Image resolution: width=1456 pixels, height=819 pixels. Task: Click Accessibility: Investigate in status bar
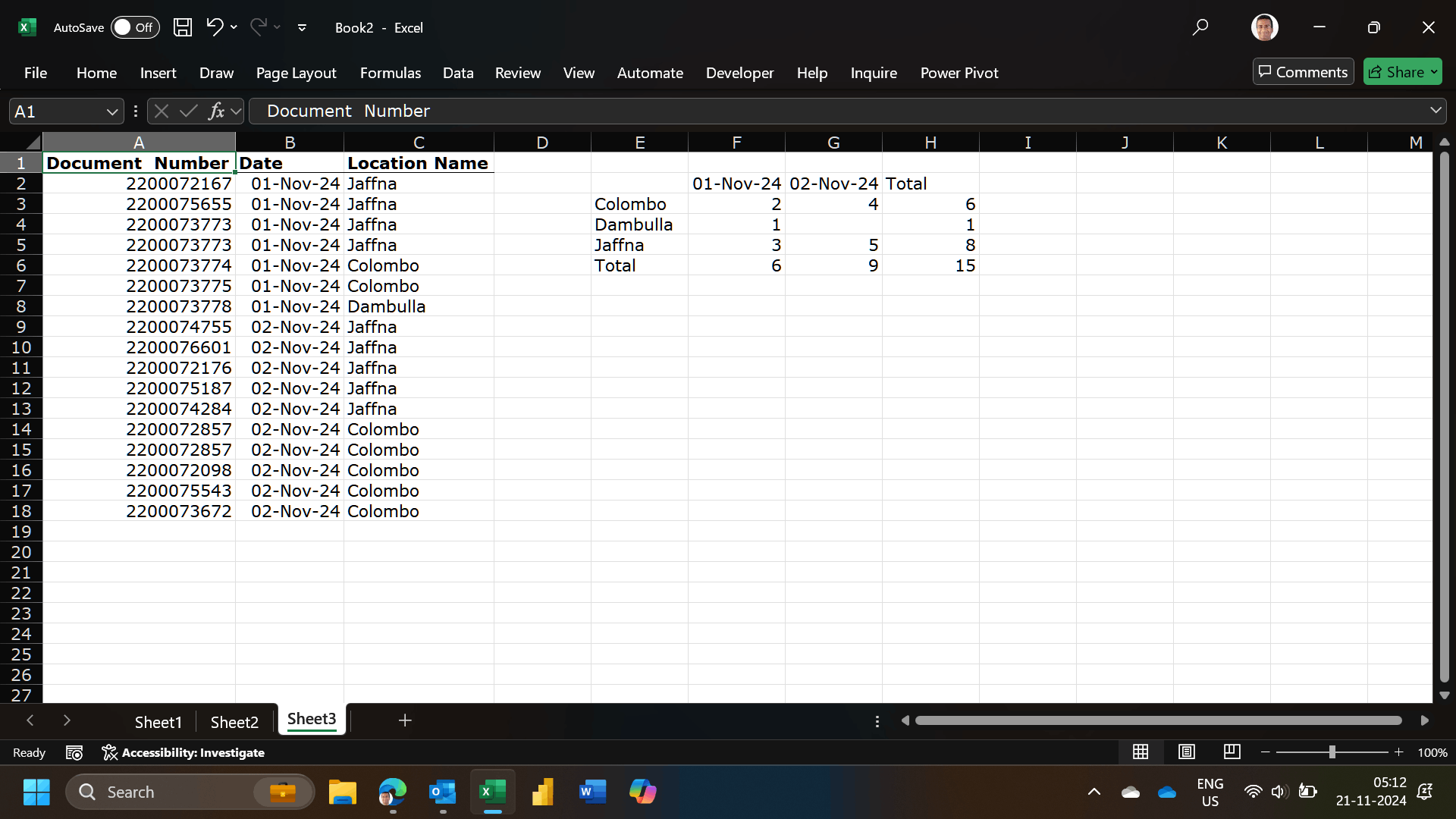tap(184, 752)
